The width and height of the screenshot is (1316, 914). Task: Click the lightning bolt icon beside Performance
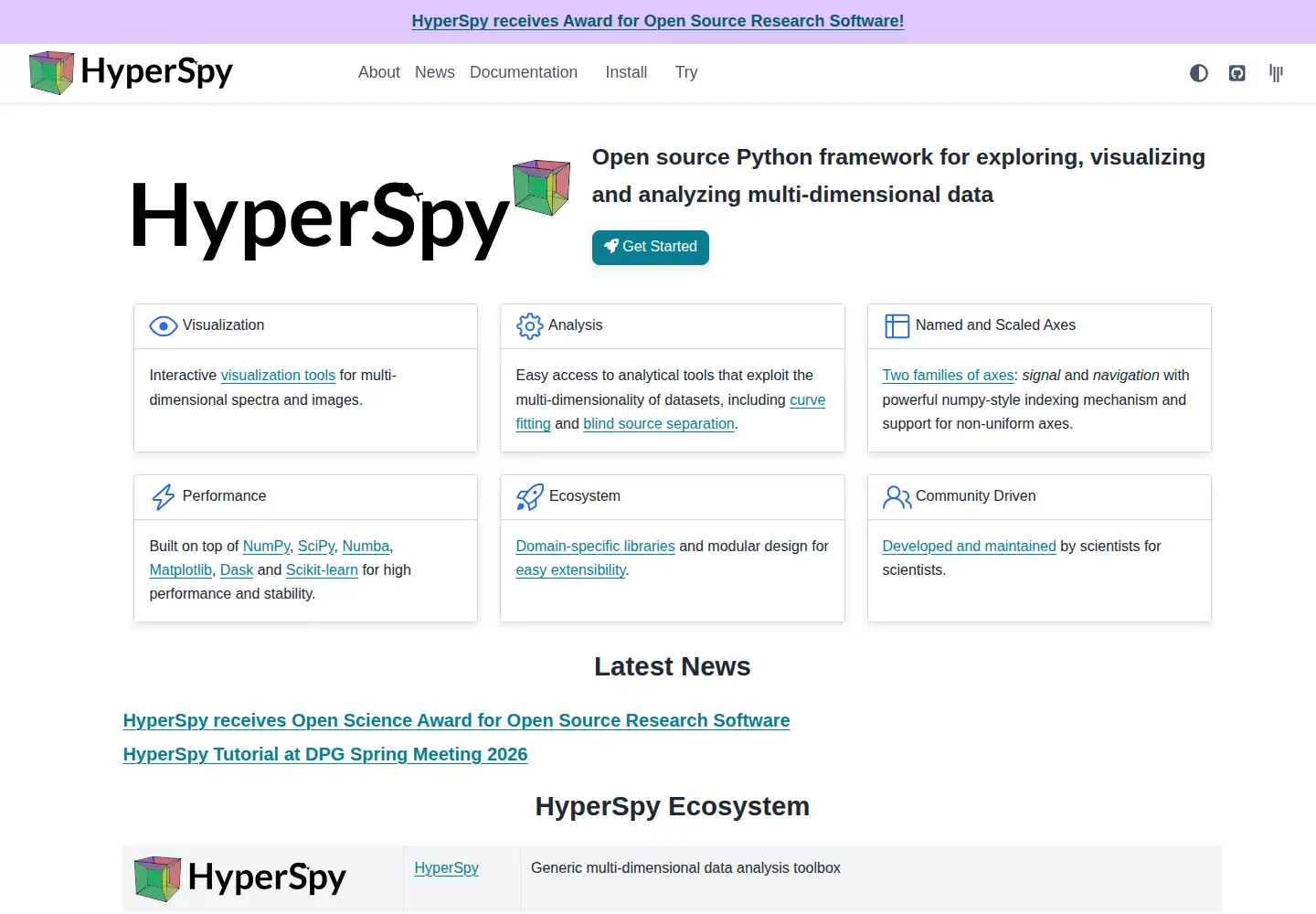click(x=164, y=497)
